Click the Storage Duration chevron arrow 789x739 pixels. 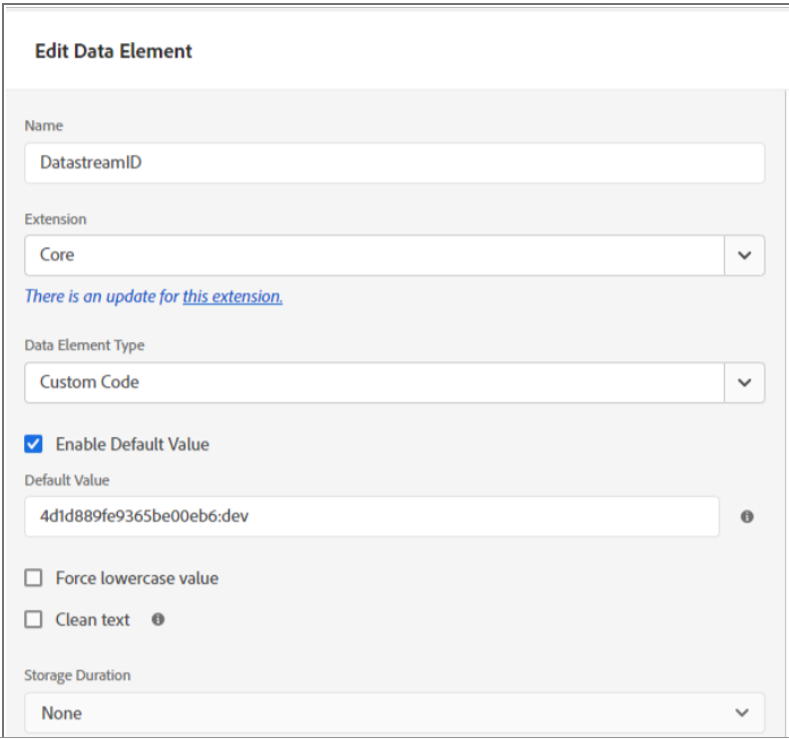[x=741, y=713]
